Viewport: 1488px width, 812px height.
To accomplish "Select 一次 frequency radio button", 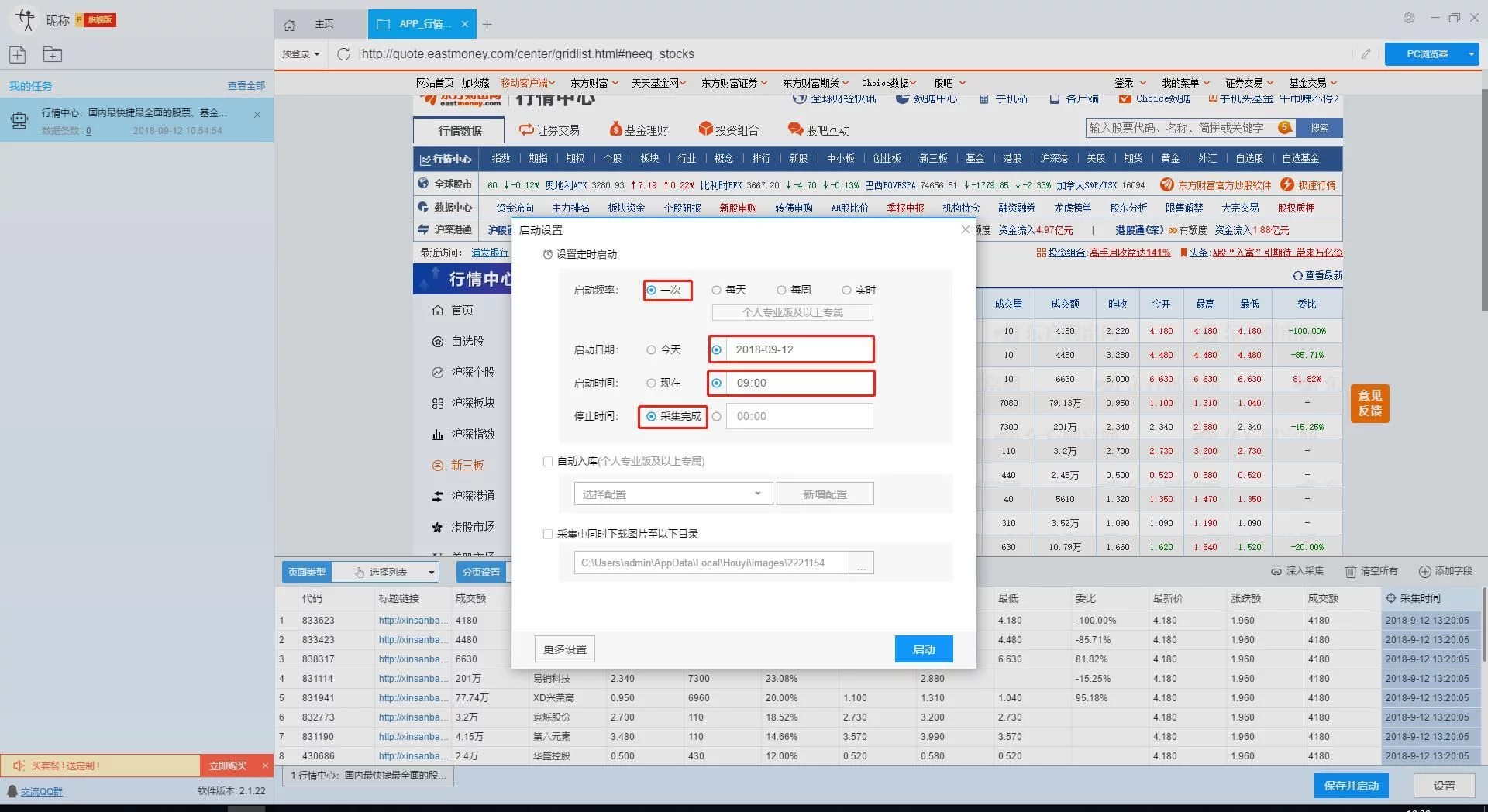I will (x=652, y=290).
